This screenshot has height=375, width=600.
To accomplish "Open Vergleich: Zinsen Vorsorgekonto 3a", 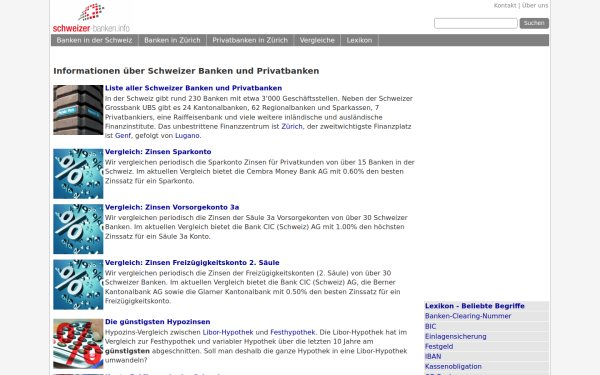I will (172, 207).
